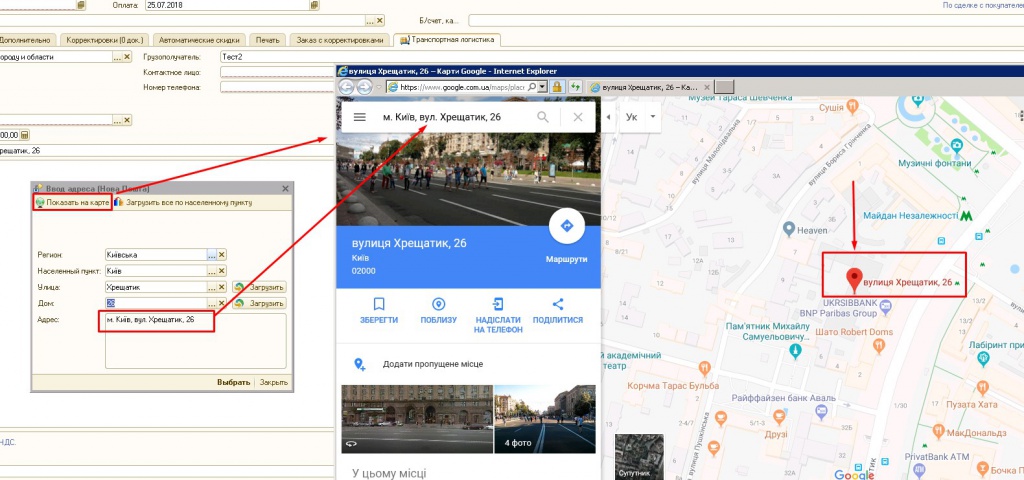Click Контактное лицо input field
Viewport: 1024px width, 480px height.
278,72
